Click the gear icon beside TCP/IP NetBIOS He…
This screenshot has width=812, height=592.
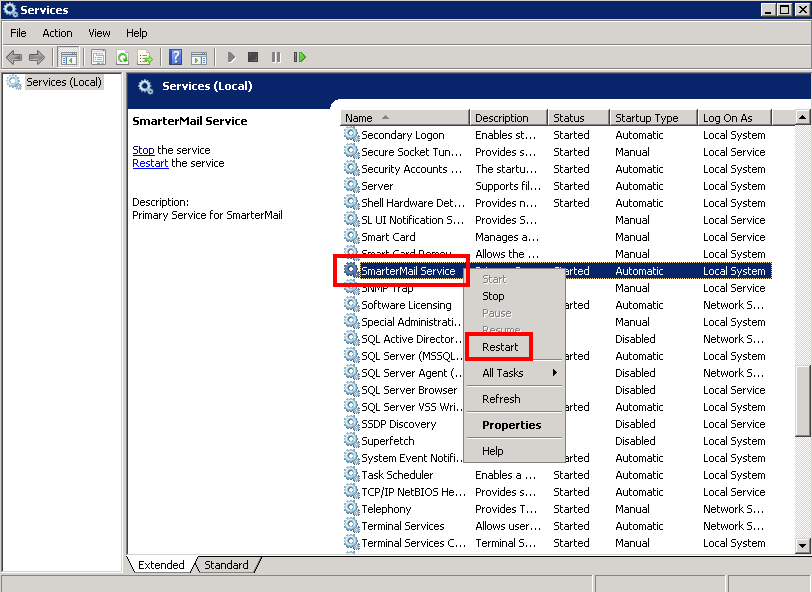352,492
